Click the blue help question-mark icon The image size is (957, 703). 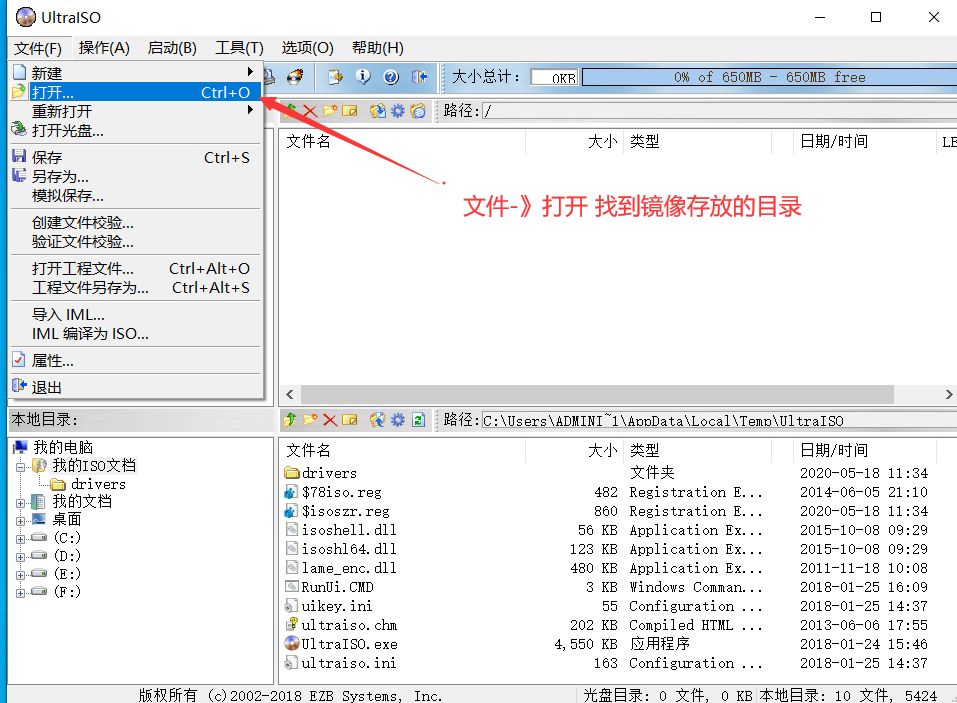[x=391, y=77]
